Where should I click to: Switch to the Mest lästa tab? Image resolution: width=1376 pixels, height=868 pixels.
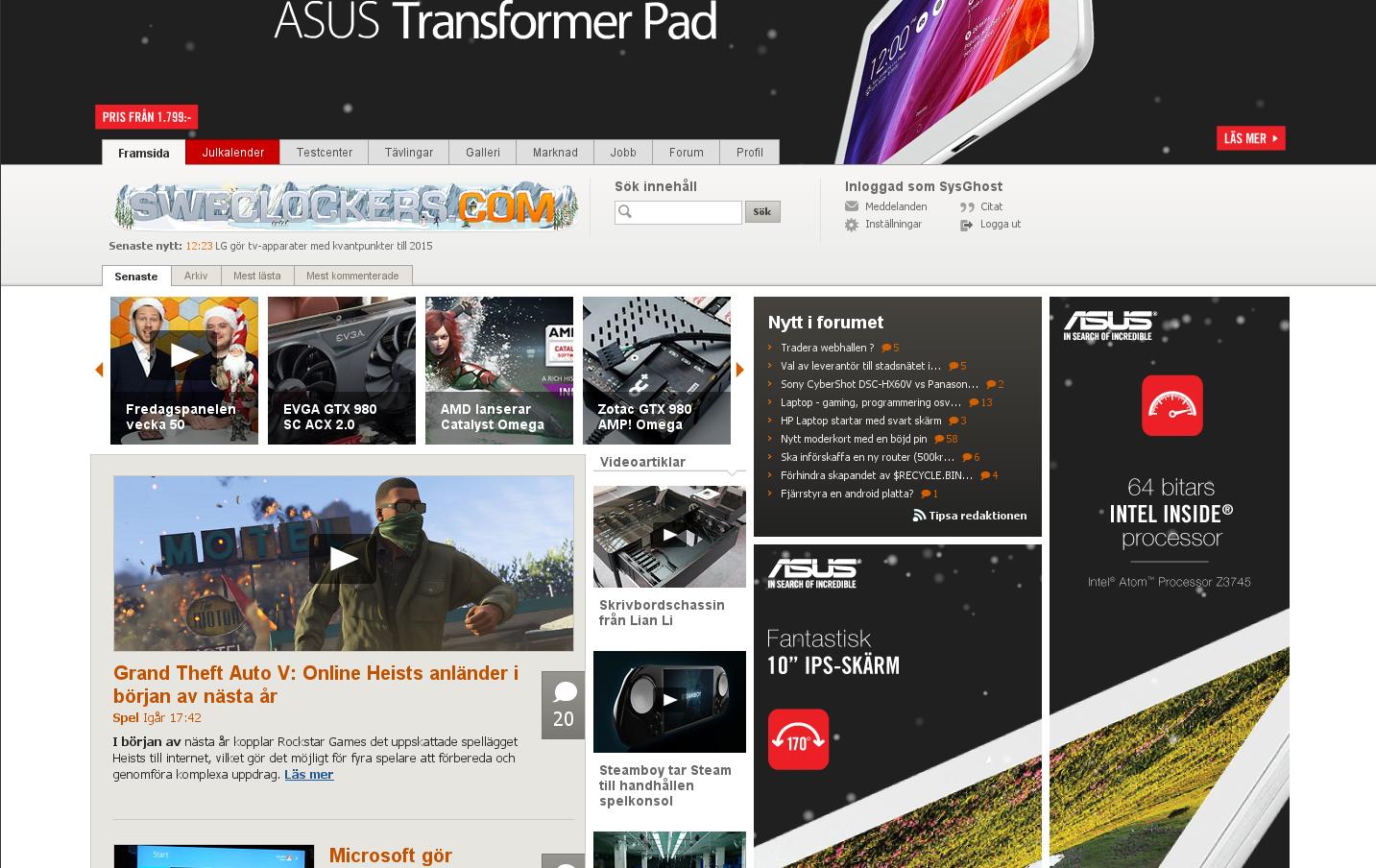257,276
